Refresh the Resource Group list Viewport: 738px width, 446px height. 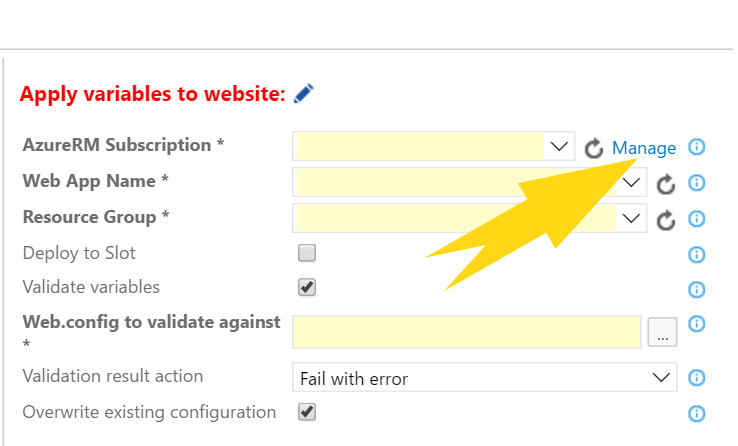pos(666,220)
